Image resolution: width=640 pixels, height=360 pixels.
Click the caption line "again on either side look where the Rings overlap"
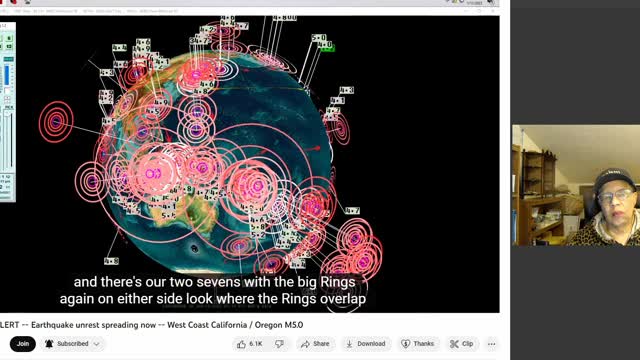213,299
